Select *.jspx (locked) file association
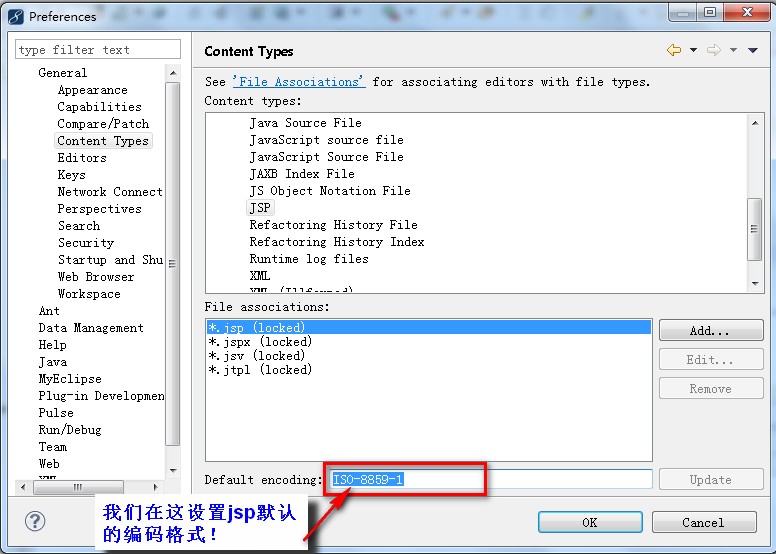Viewport: 776px width, 554px height. (260, 342)
